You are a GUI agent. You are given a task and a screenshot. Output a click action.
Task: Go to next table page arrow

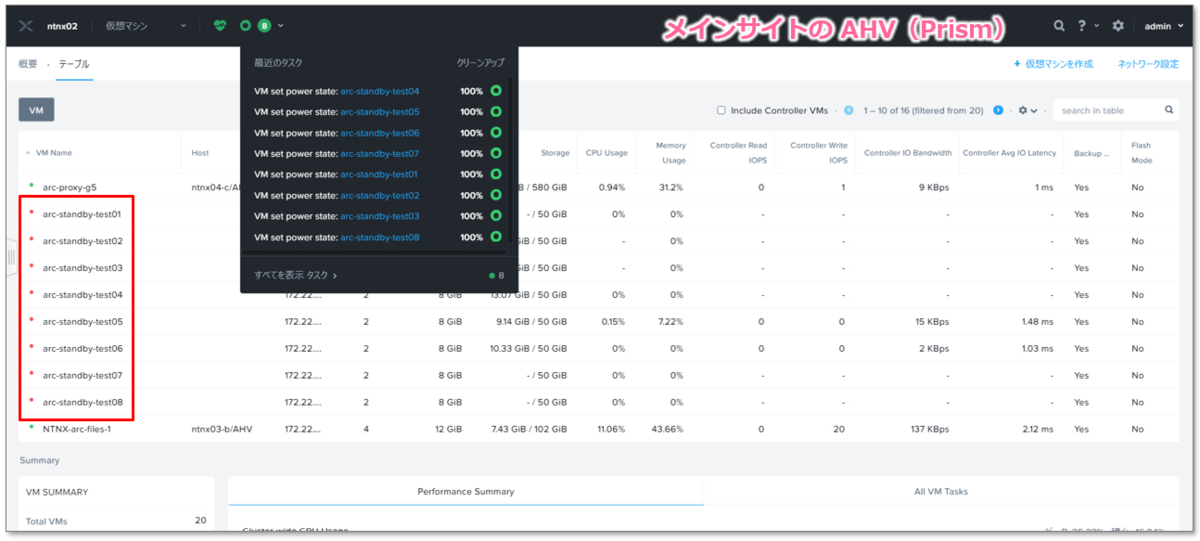997,110
